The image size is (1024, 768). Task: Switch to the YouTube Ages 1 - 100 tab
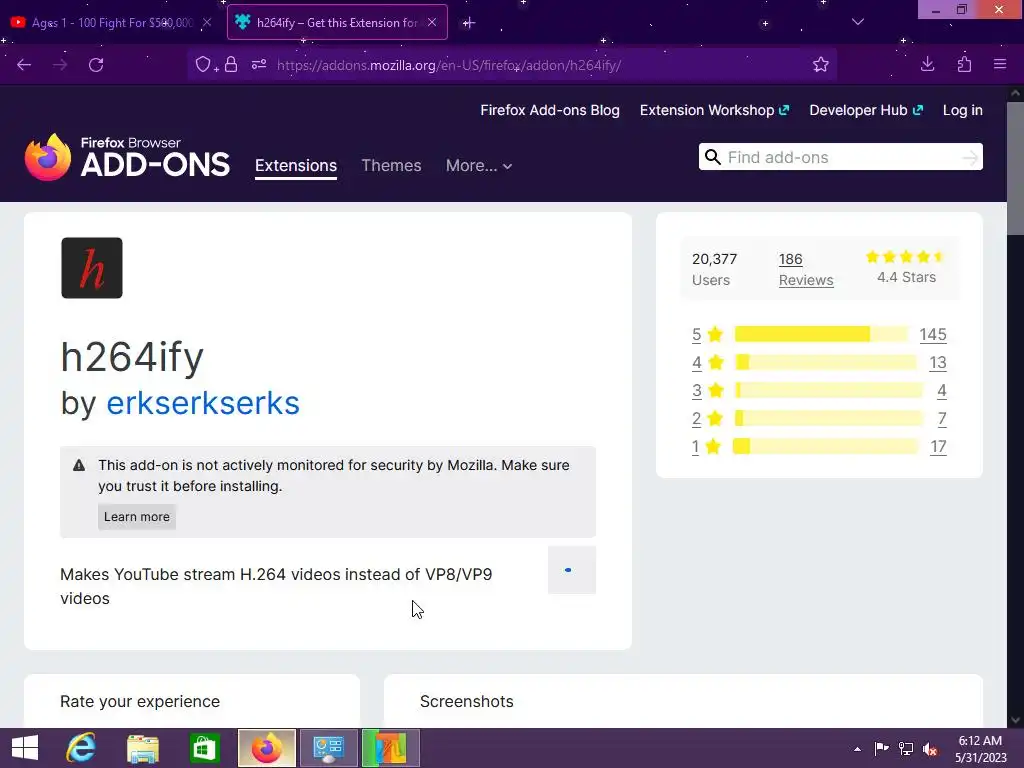[x=111, y=22]
